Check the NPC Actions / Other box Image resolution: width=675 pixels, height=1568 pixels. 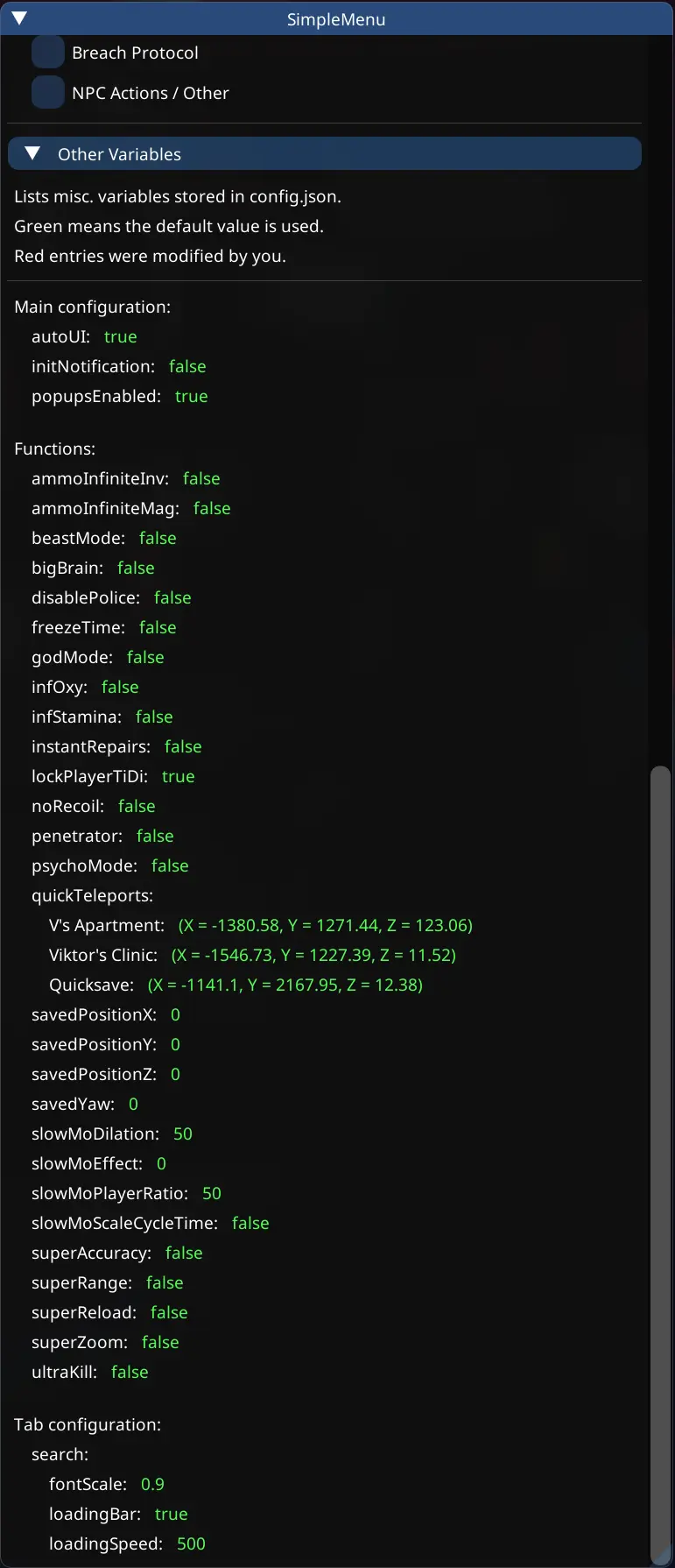click(48, 92)
